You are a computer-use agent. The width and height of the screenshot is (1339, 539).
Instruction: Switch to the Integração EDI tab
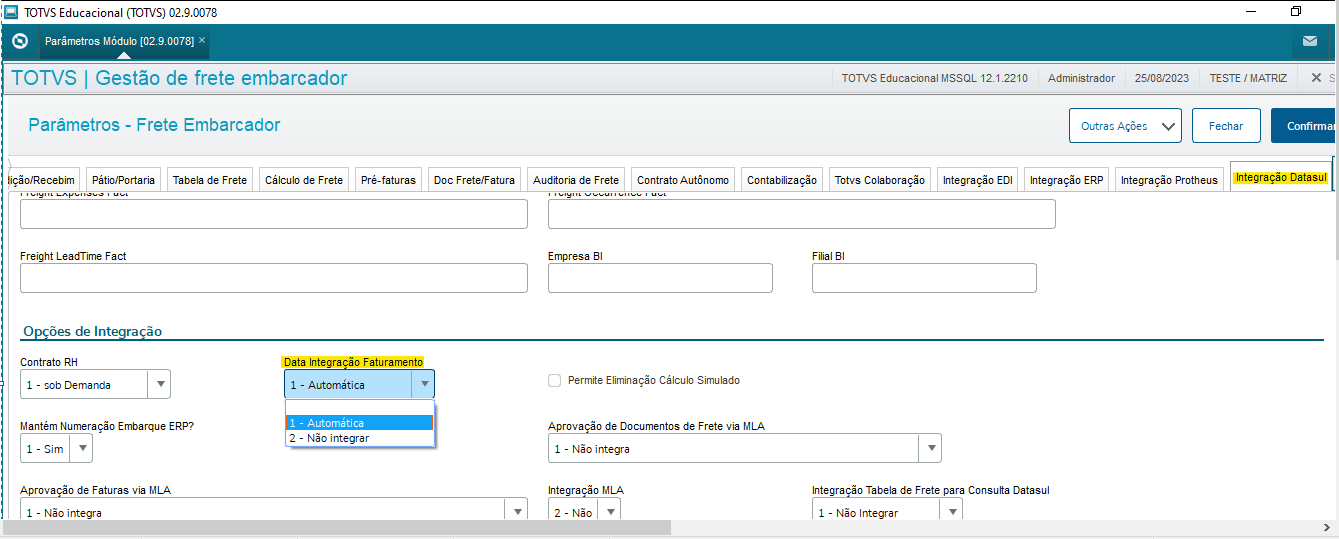978,180
